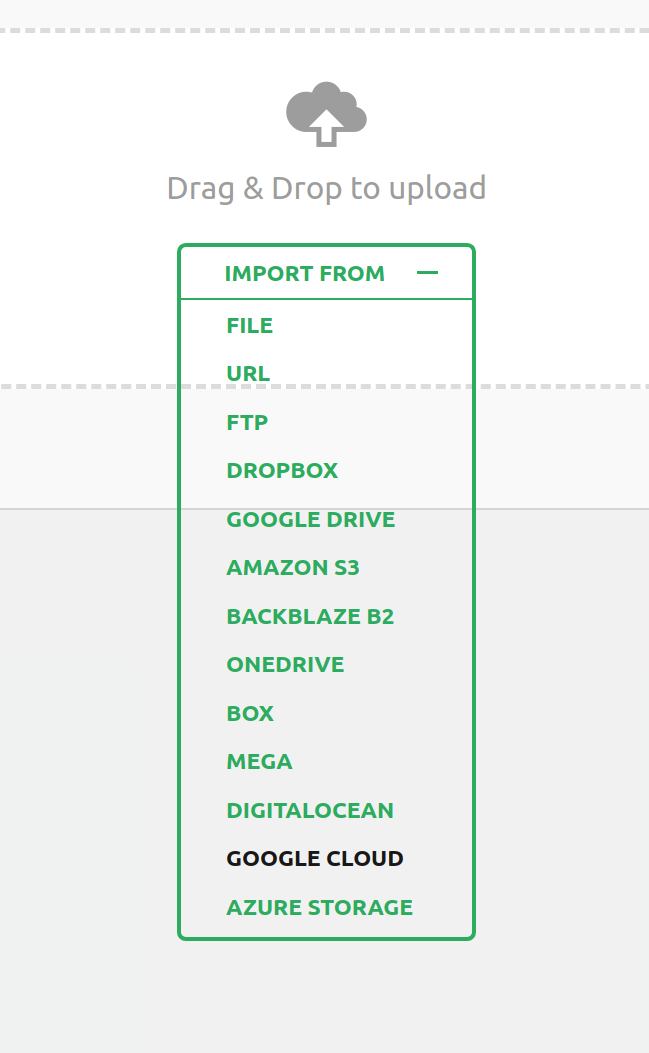The width and height of the screenshot is (649, 1053).
Task: Click the Drag & Drop to upload text
Action: click(x=326, y=188)
